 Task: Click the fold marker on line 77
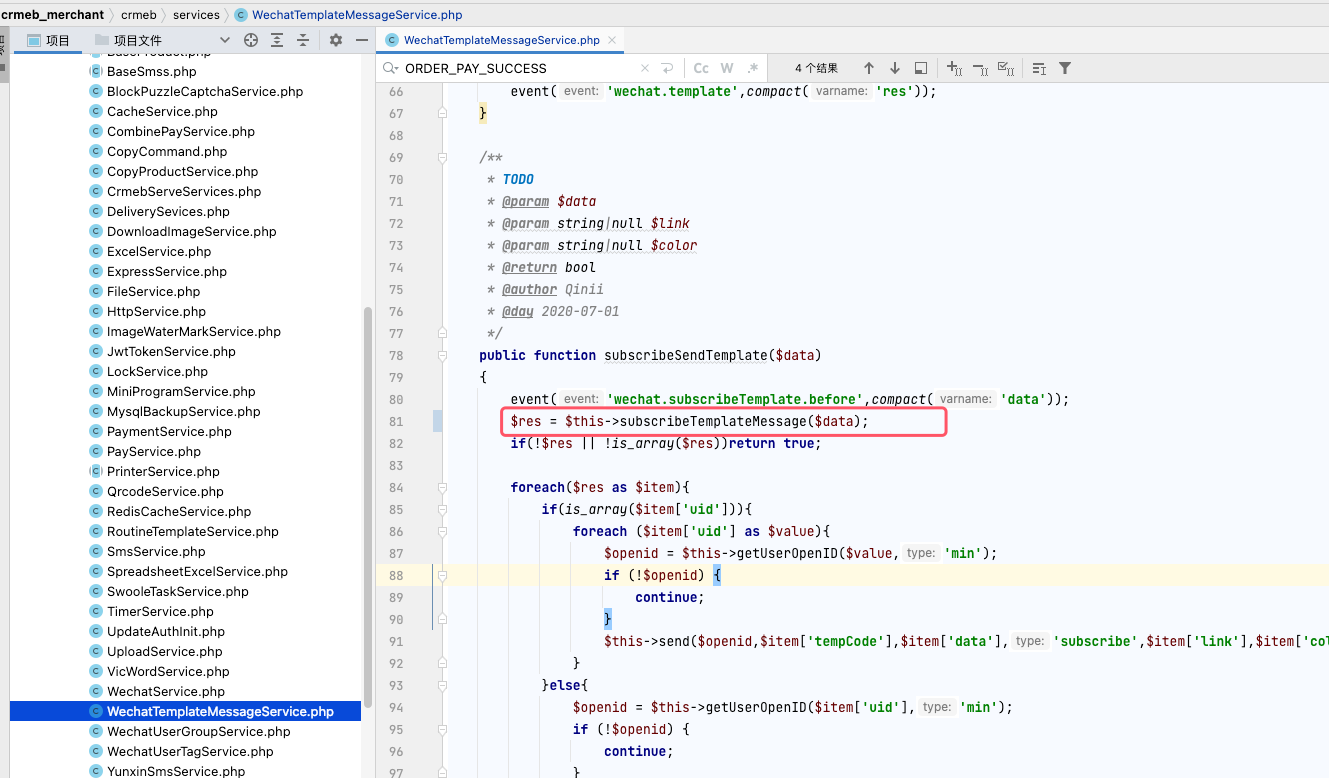(x=443, y=333)
